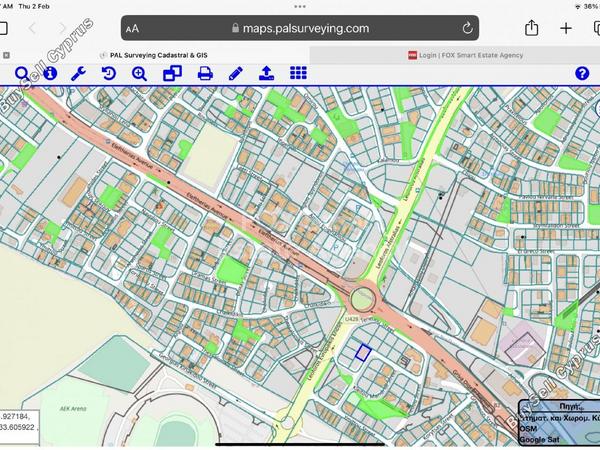Close the PAL Surveying tab
Viewport: 600px width, 450px height.
tap(6, 55)
